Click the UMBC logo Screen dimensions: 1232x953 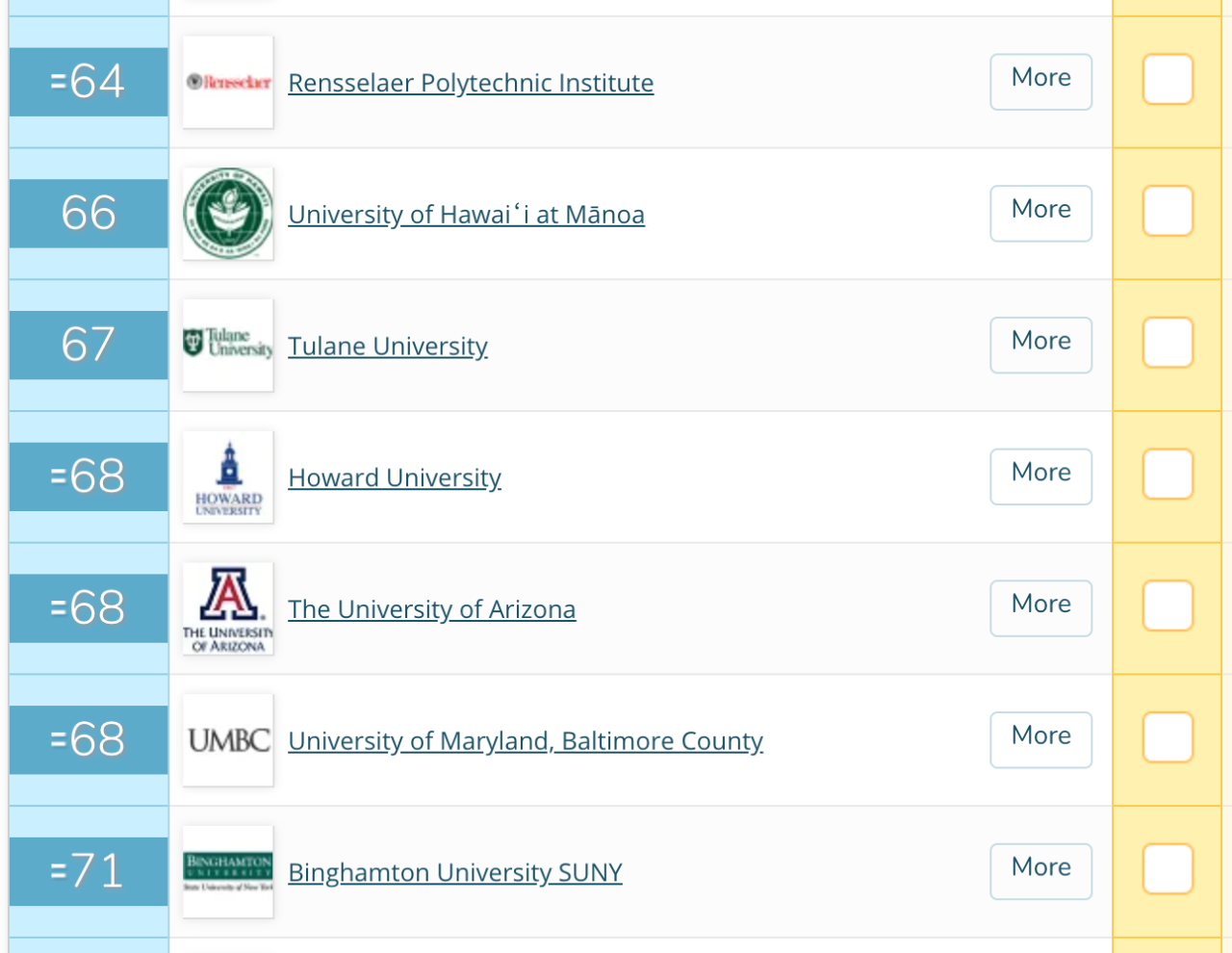(228, 740)
